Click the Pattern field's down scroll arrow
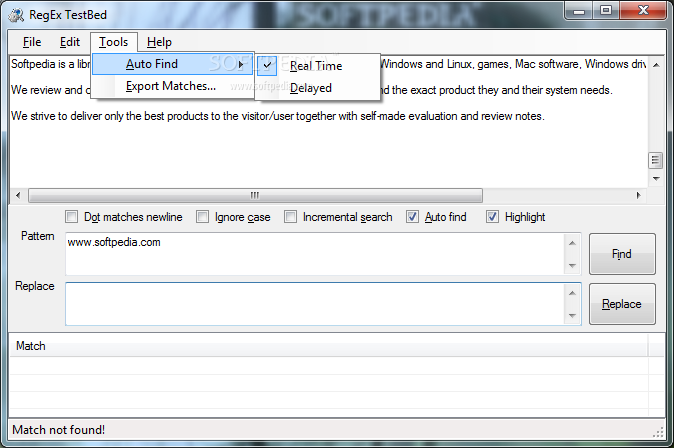This screenshot has width=674, height=448. 572,265
